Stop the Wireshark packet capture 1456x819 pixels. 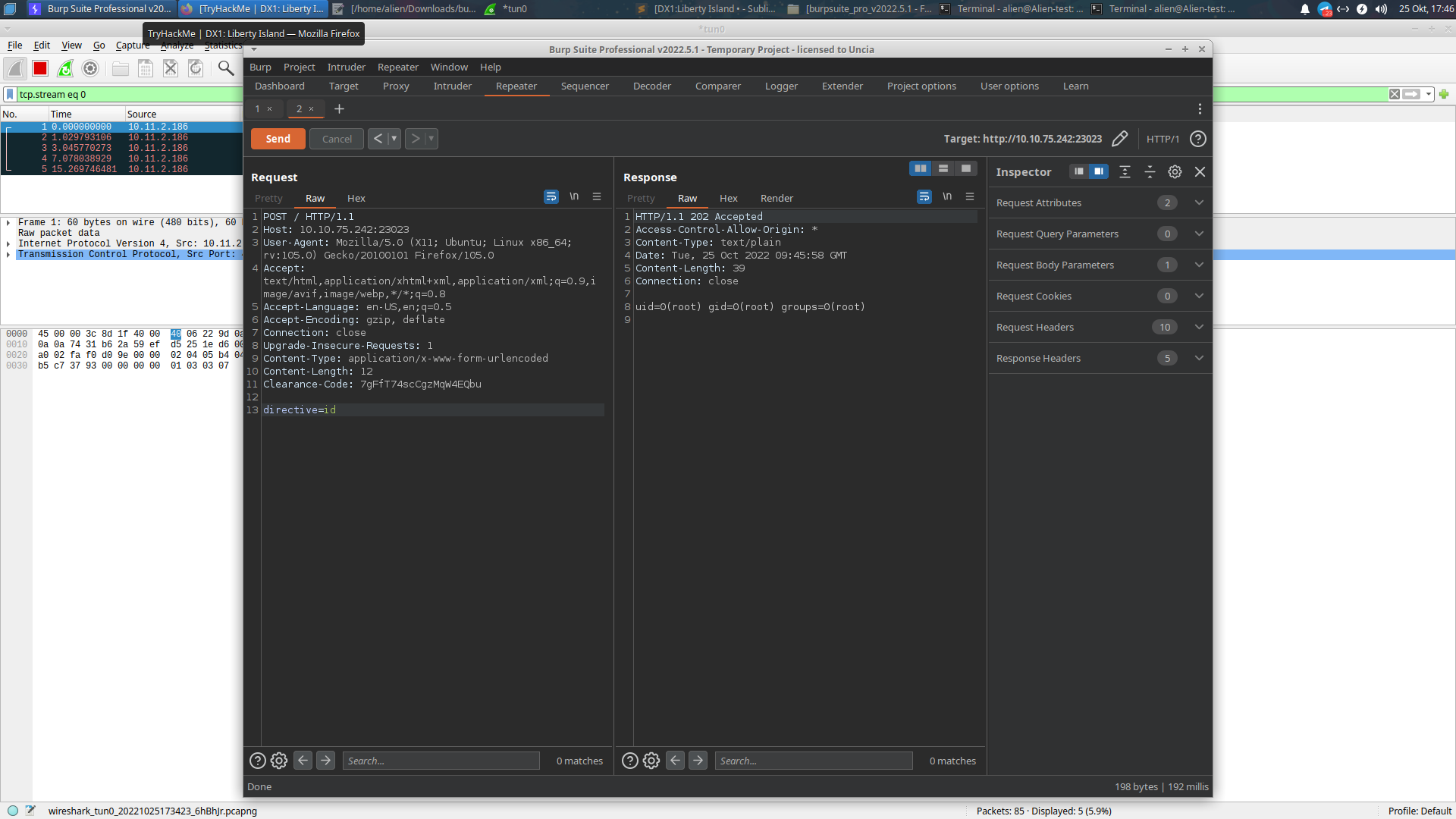(x=40, y=68)
